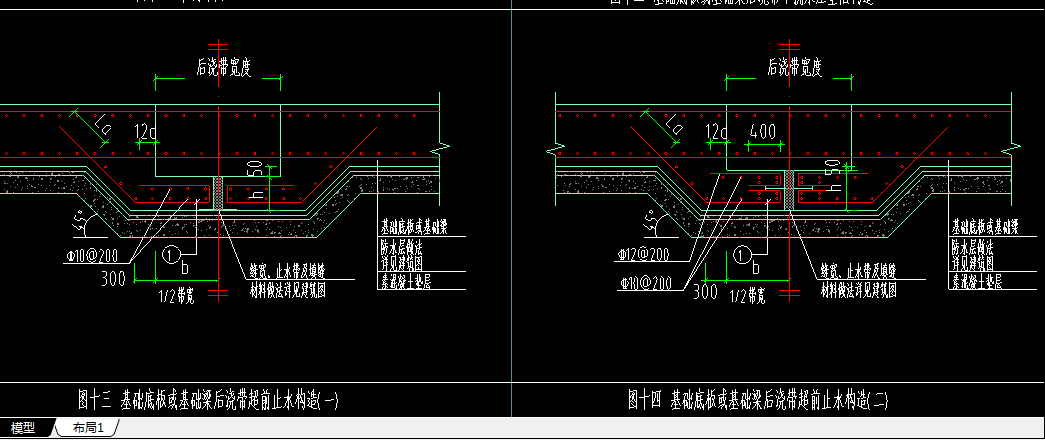1045x440 pixels.
Task: Select 基础底板或基础梁 legend note in 图十四 detail
Action: tap(984, 227)
